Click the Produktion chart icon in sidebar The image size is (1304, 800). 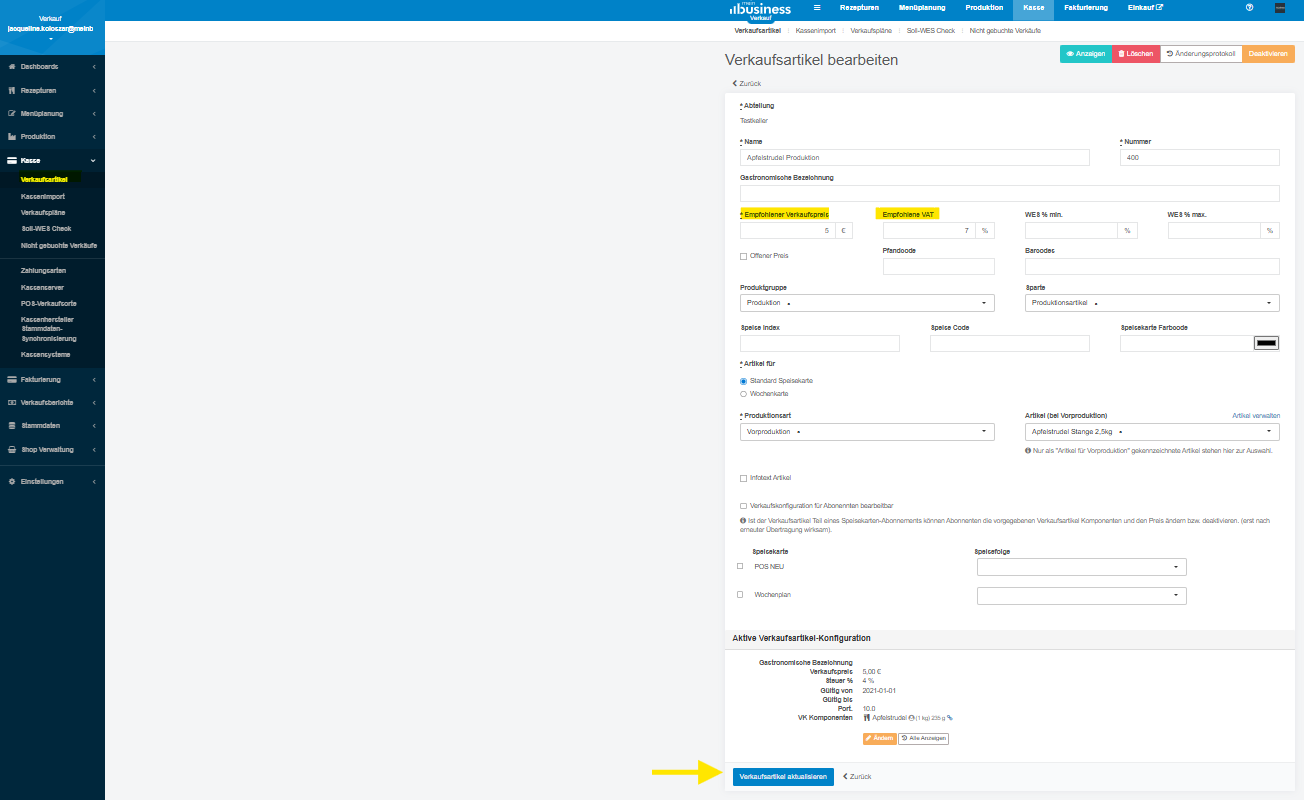(12, 137)
